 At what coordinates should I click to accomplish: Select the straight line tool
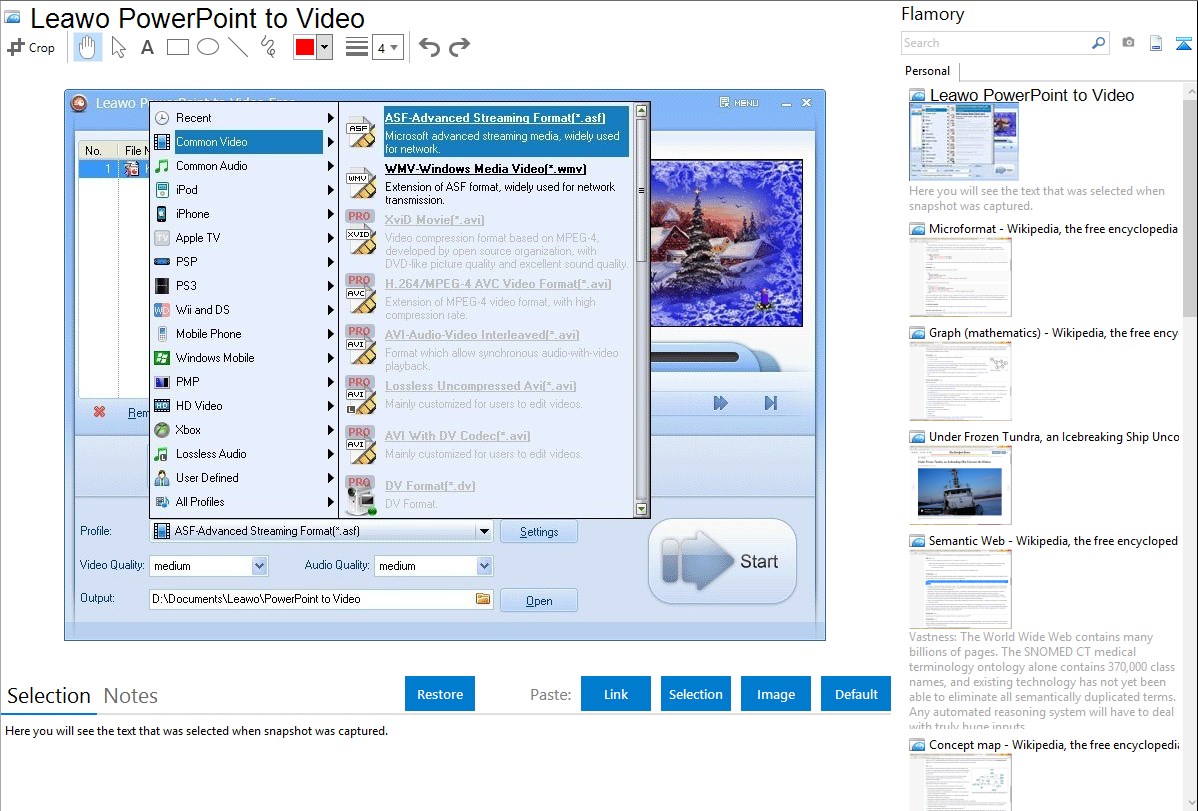coord(238,47)
